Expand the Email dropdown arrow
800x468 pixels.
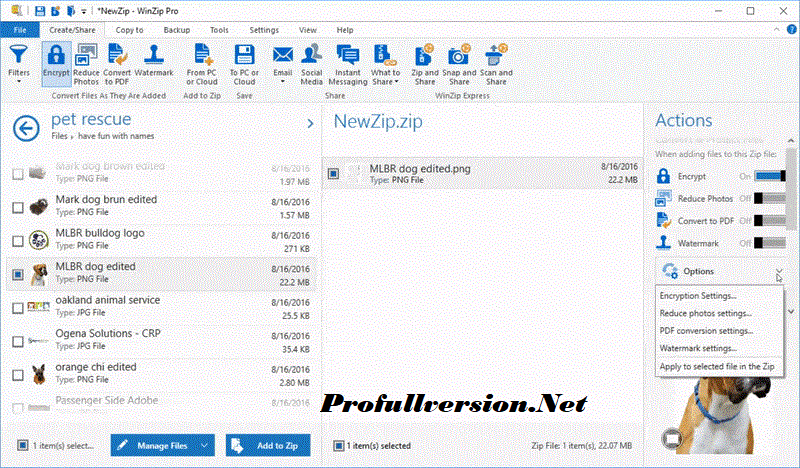(283, 82)
